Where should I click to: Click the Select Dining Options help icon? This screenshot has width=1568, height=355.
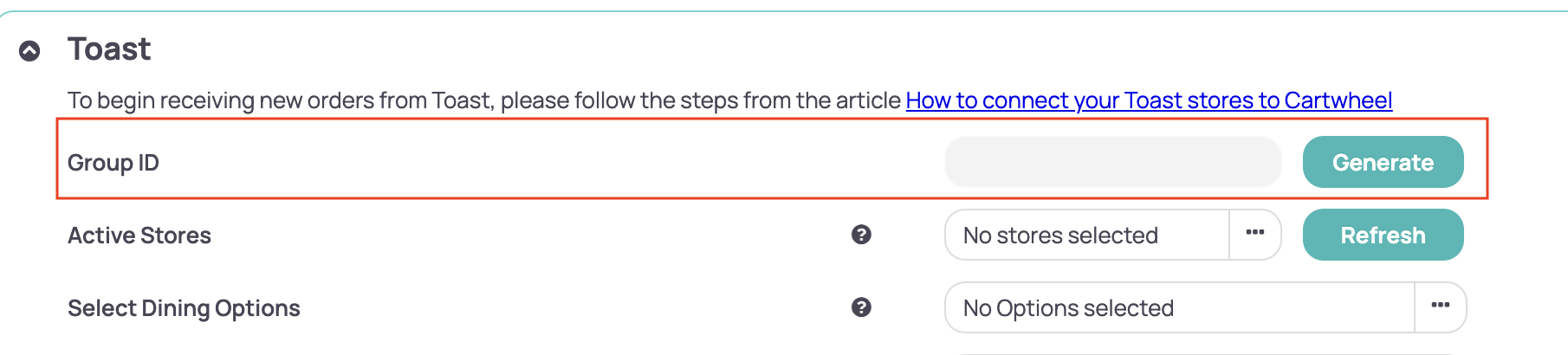pyautogui.click(x=861, y=307)
